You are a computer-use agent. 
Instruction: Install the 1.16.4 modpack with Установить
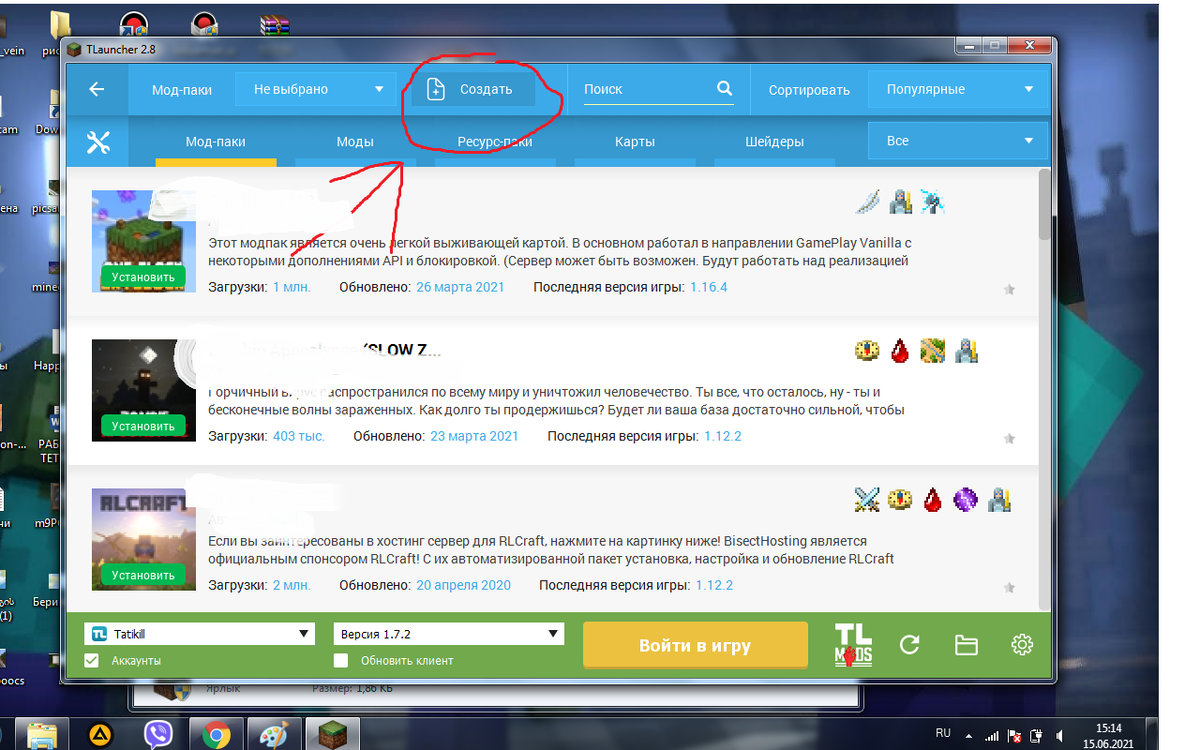[x=143, y=277]
